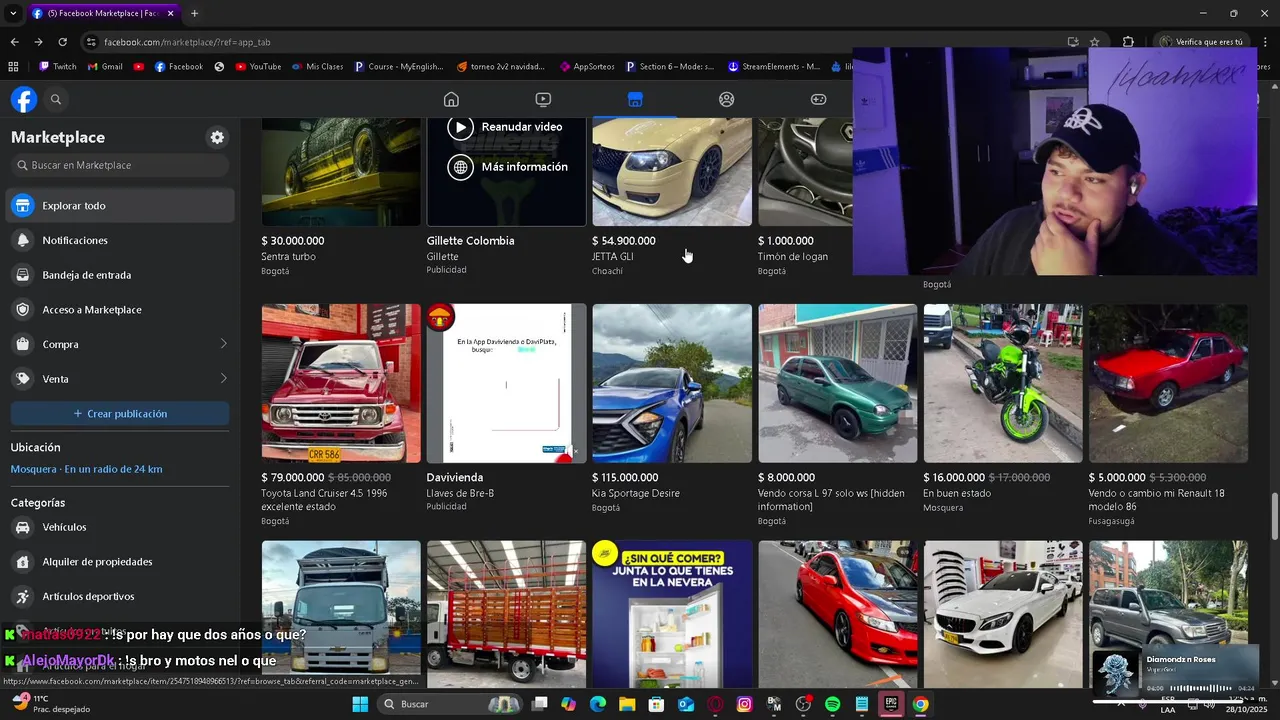Open Opera GX from taskbar
This screenshot has width=1280, height=720.
pos(715,704)
